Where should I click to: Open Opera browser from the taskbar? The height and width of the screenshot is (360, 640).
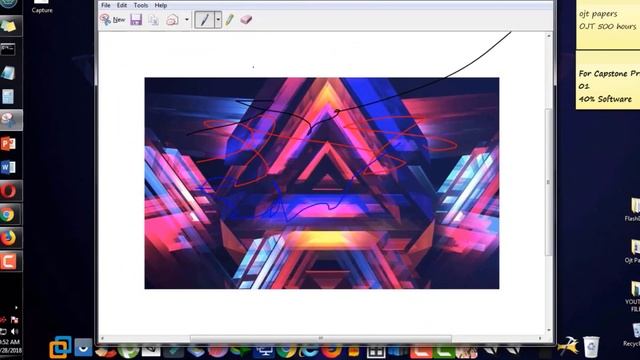point(8,191)
